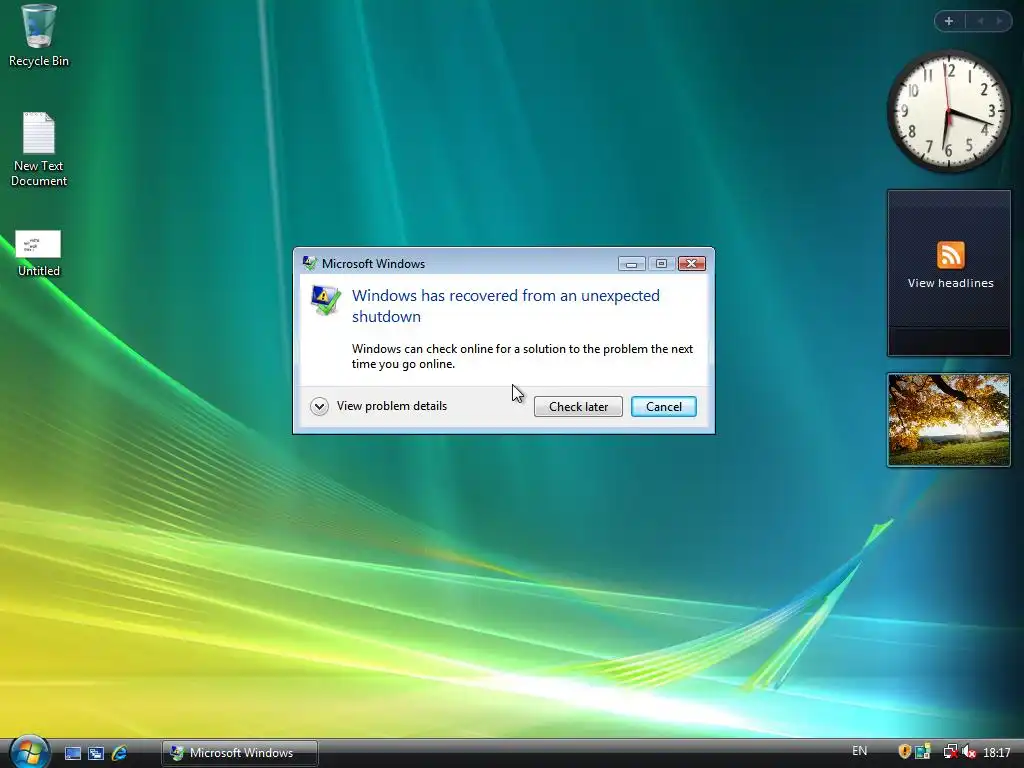Click Switch between windows quick launch icon
The width and height of the screenshot is (1024, 768).
tap(96, 753)
